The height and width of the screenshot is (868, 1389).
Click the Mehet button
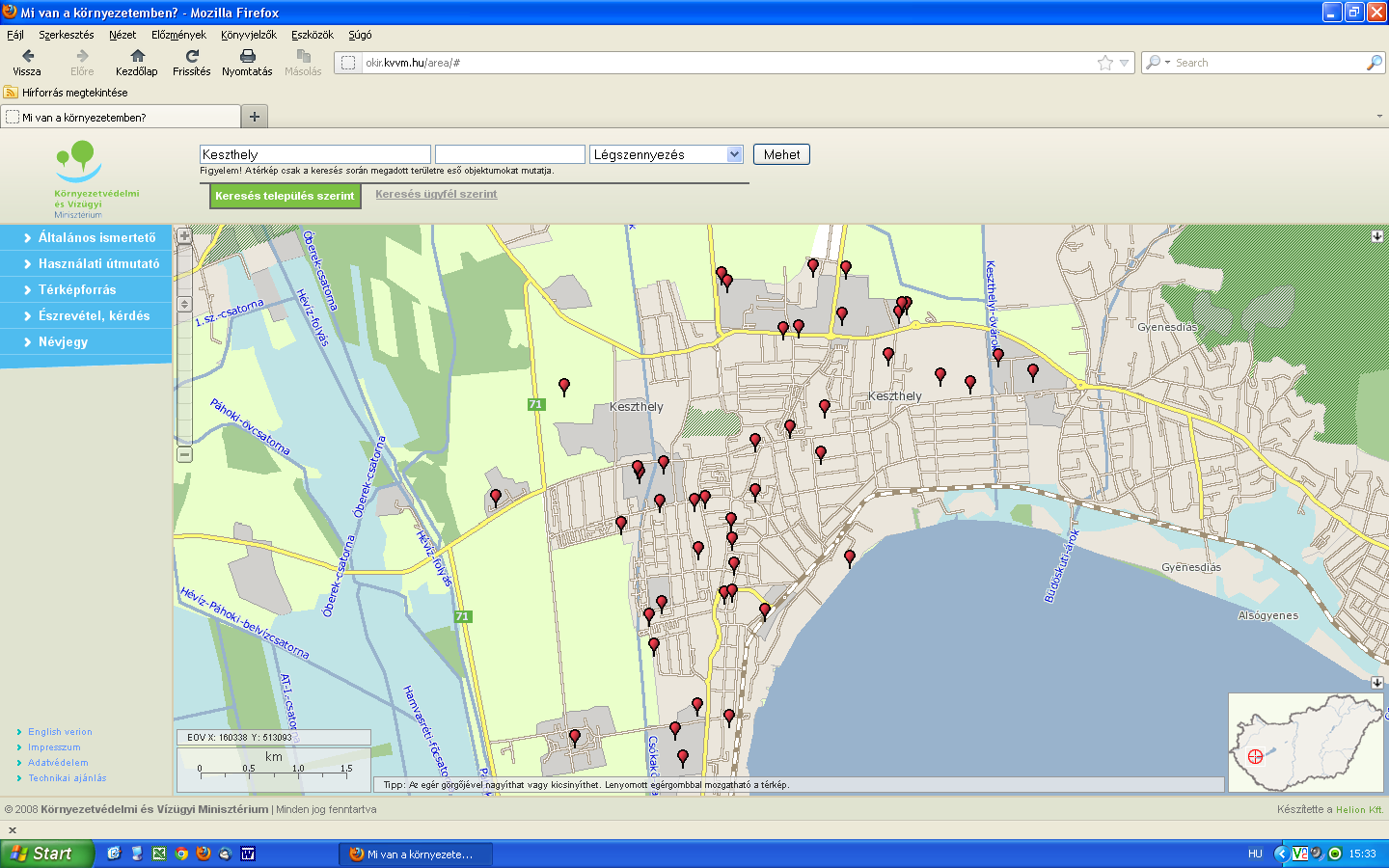[x=781, y=154]
